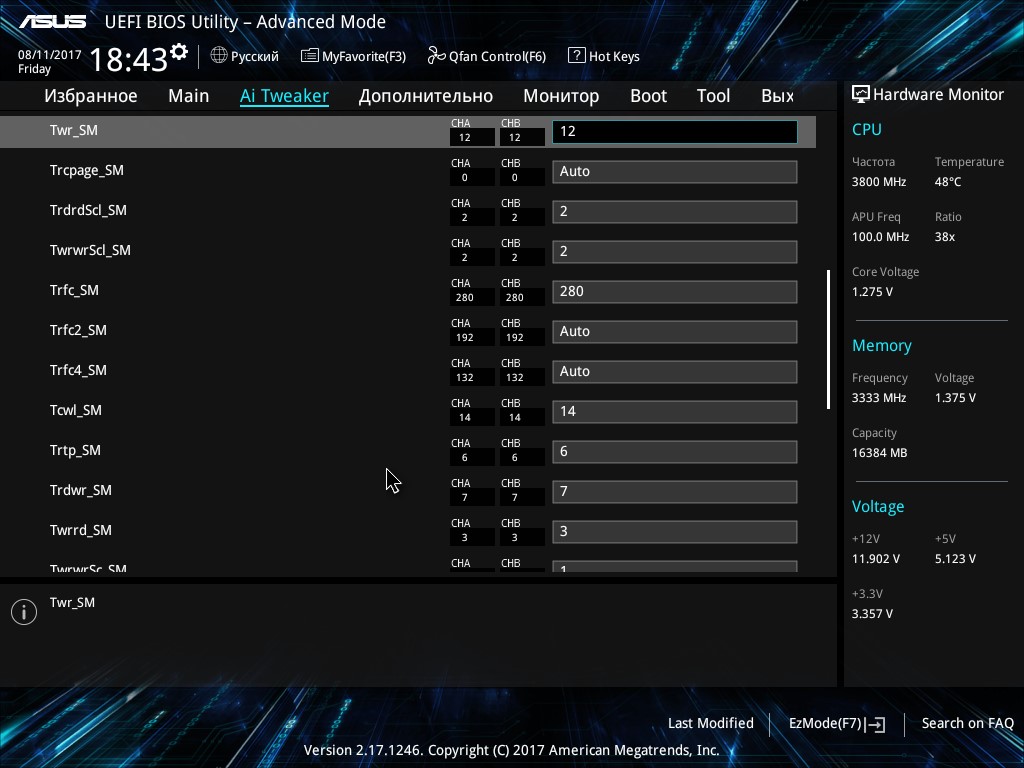Select the Twr_SM row label
The width and height of the screenshot is (1024, 768).
[x=74, y=130]
